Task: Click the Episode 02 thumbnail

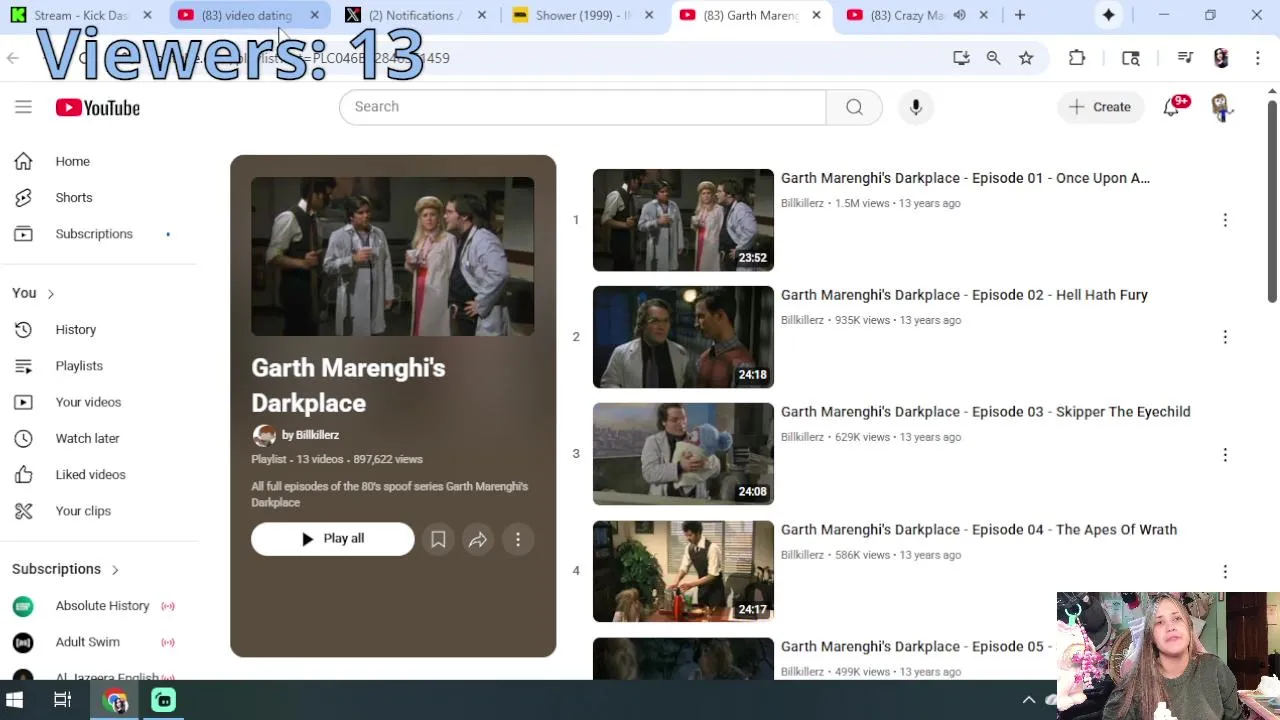Action: pyautogui.click(x=683, y=337)
